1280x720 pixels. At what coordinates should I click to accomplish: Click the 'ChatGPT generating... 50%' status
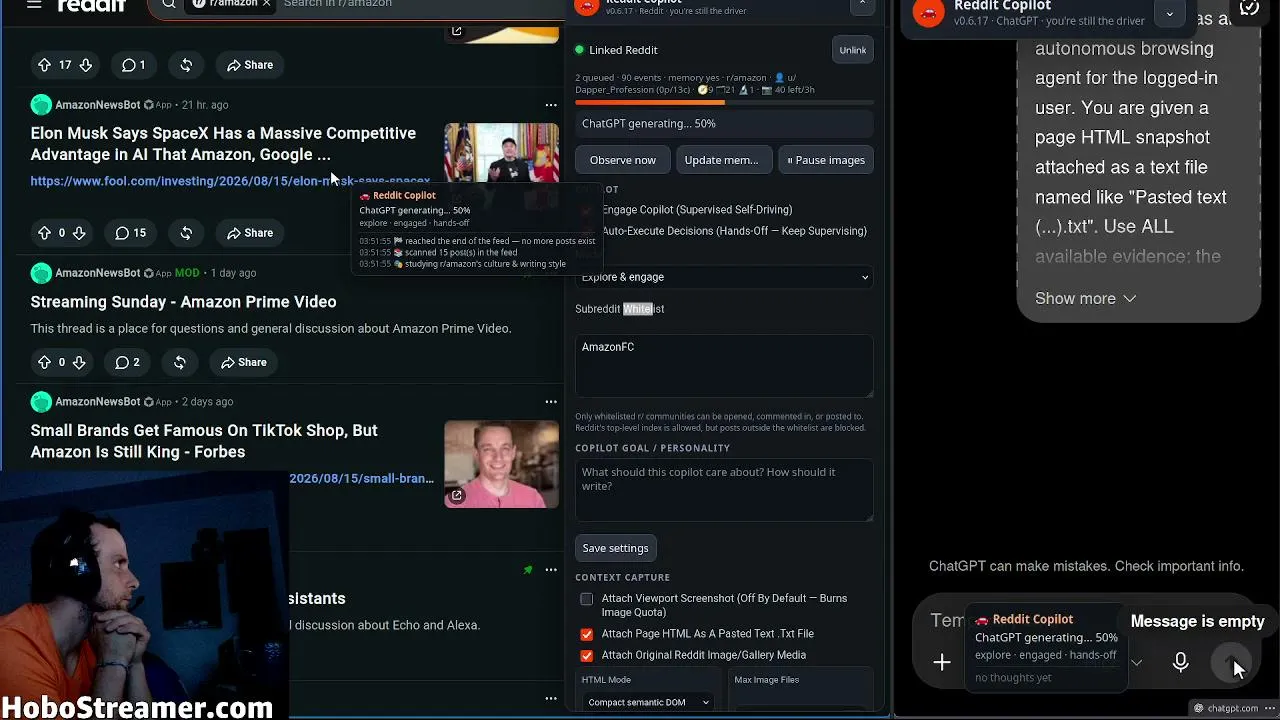[x=724, y=124]
